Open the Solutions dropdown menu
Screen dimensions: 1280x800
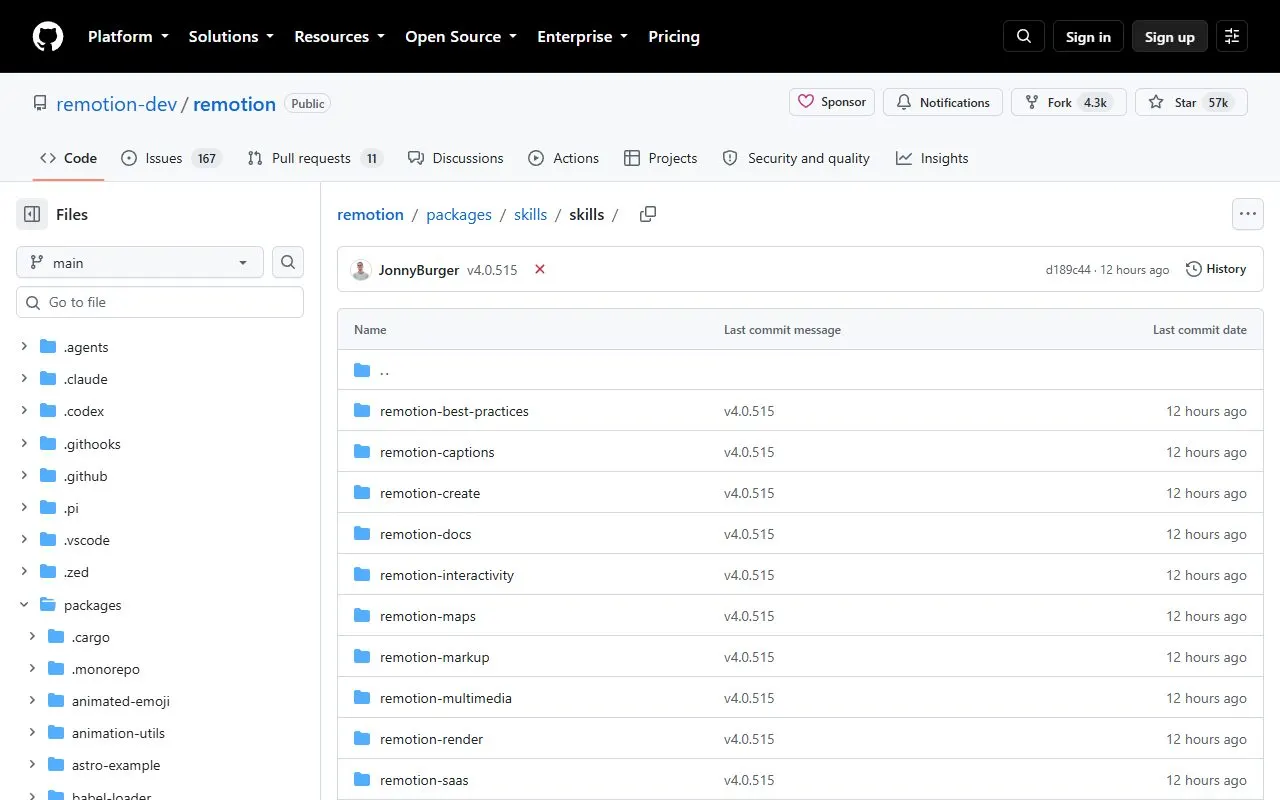[231, 36]
